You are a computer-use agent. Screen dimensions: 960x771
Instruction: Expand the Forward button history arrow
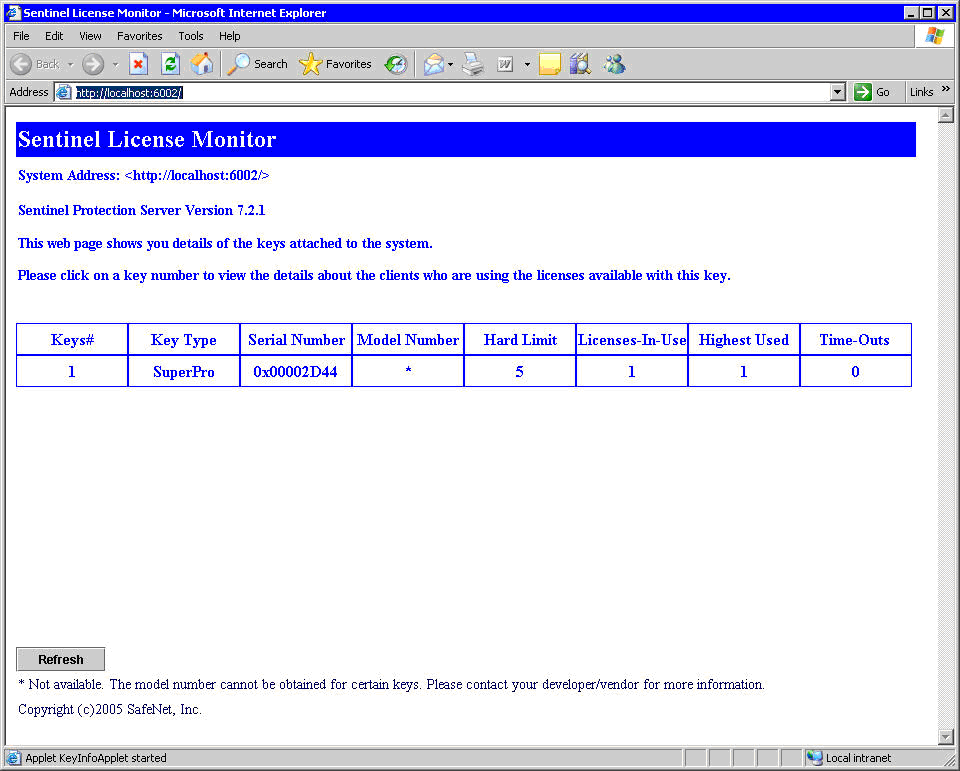pos(115,64)
